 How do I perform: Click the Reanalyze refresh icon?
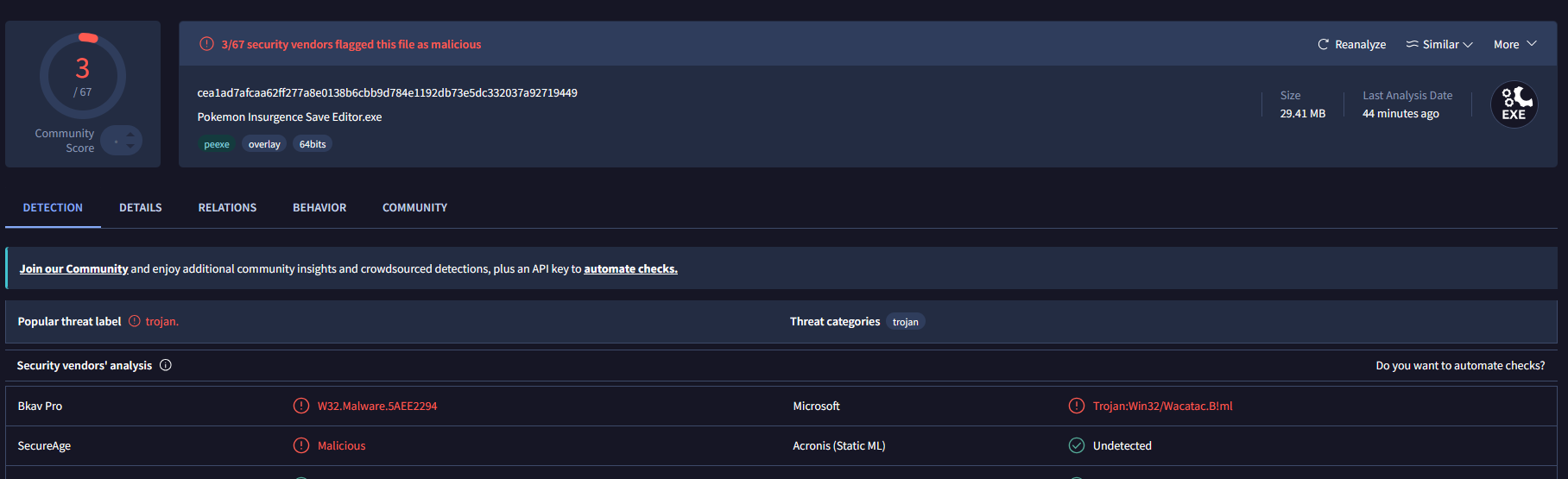(1323, 44)
